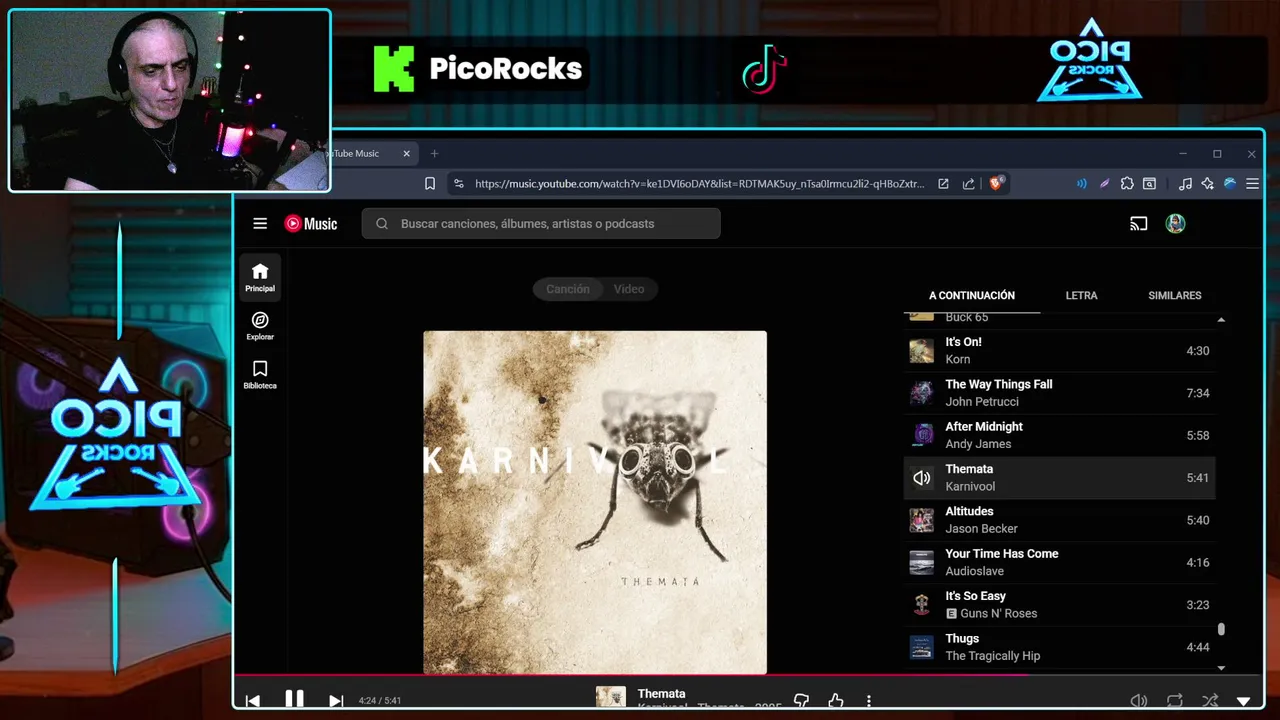This screenshot has width=1280, height=720.
Task: Click the TikTok logo in stream overlay
Action: [x=765, y=70]
